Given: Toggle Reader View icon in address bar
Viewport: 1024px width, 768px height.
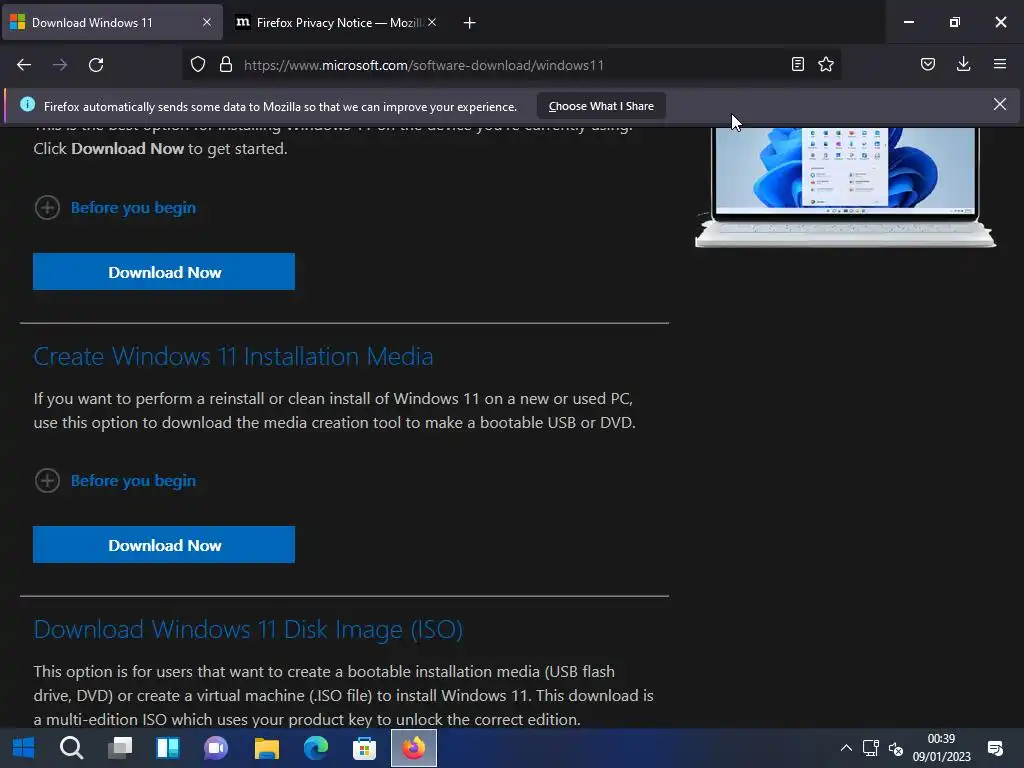Looking at the screenshot, I should tap(797, 64).
